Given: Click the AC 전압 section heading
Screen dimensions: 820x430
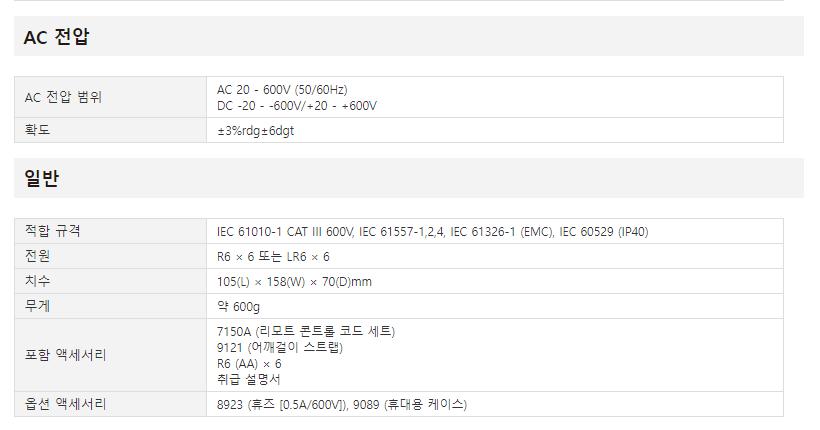Looking at the screenshot, I should click(x=56, y=37).
